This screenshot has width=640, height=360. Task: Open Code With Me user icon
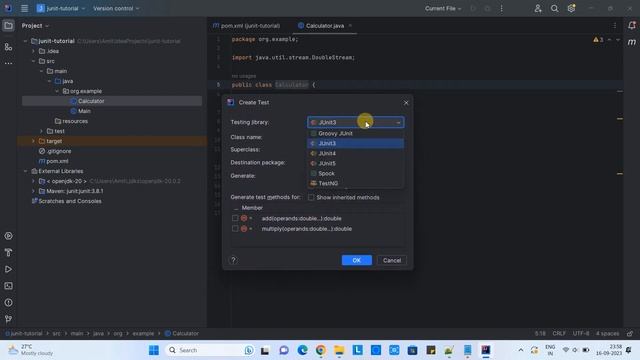click(538, 8)
